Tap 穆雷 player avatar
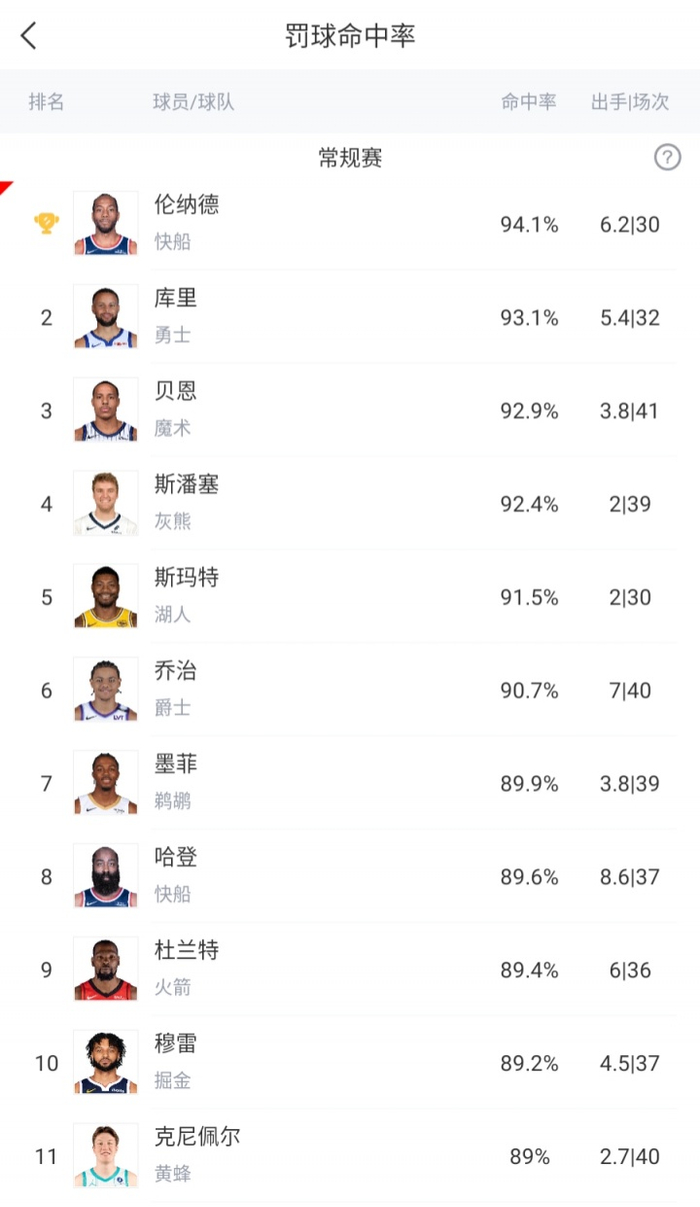Image resolution: width=700 pixels, height=1207 pixels. [106, 1062]
